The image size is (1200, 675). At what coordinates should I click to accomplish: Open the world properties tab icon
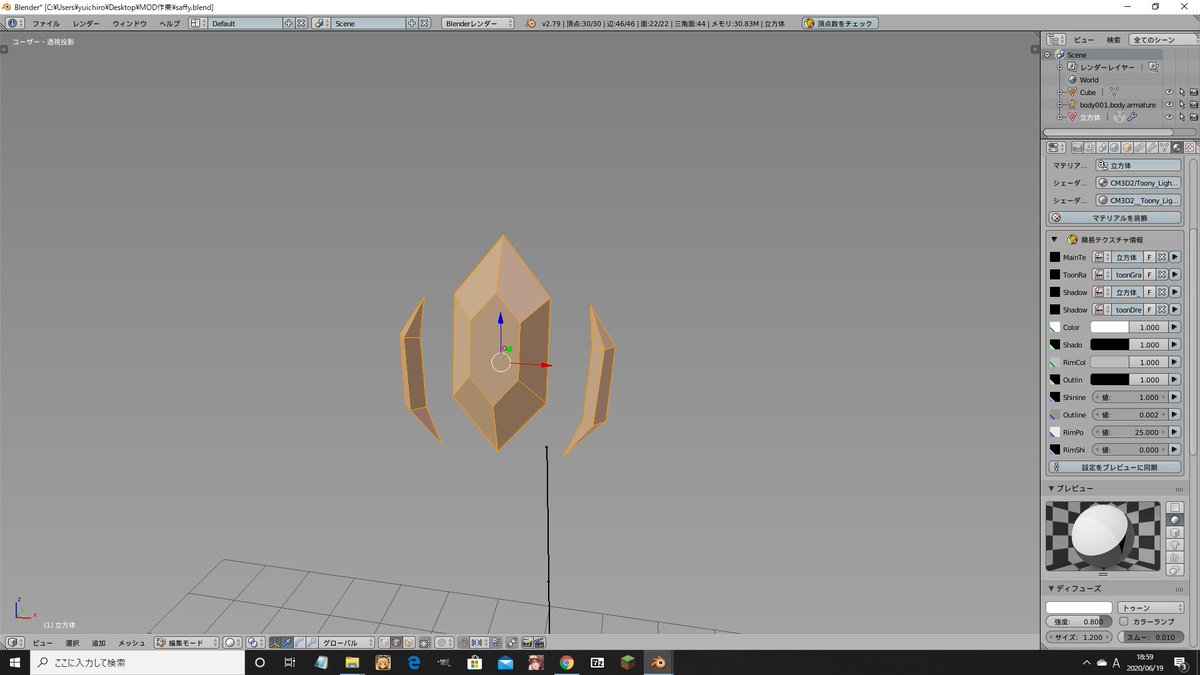click(x=1114, y=147)
